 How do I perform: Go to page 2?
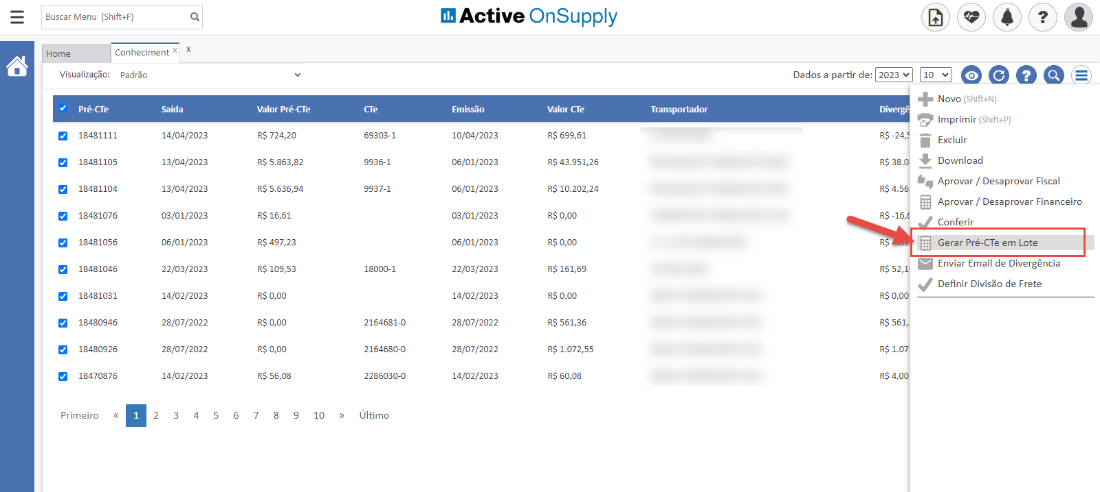[156, 415]
